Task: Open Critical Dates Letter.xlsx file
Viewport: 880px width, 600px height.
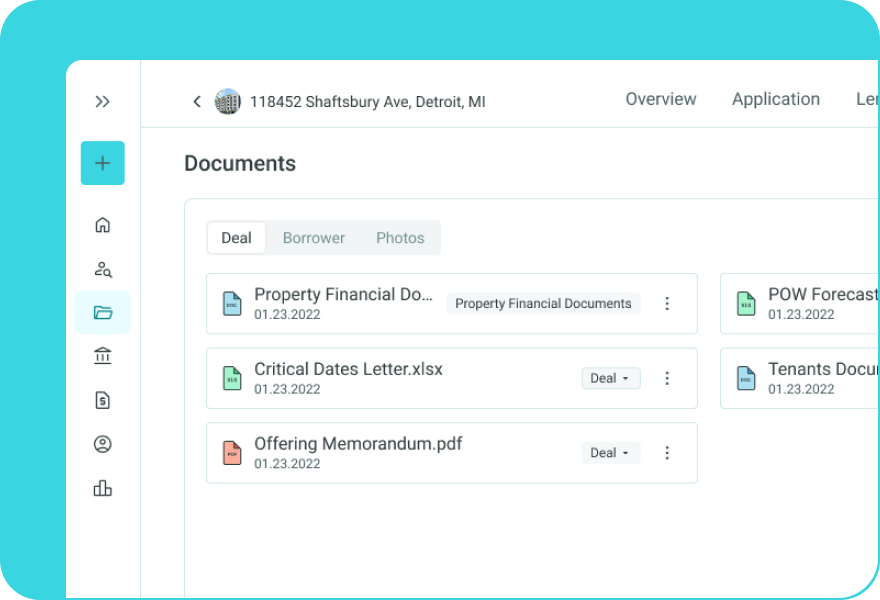Action: click(349, 369)
